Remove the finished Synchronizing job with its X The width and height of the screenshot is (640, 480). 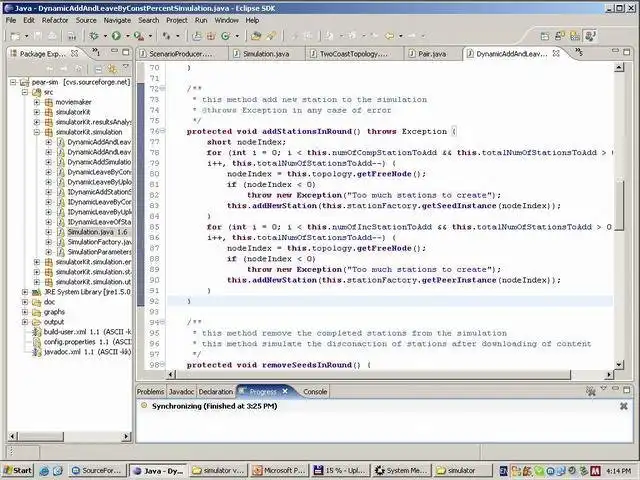623,406
